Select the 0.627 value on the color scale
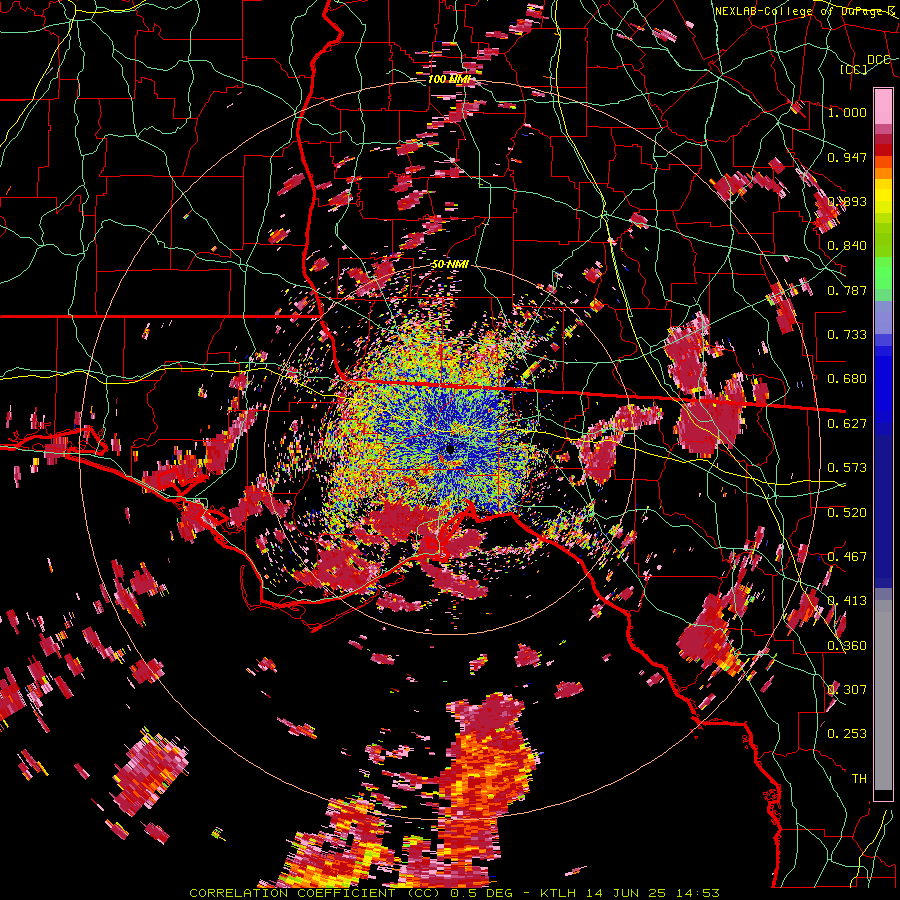This screenshot has height=900, width=900. tap(847, 424)
